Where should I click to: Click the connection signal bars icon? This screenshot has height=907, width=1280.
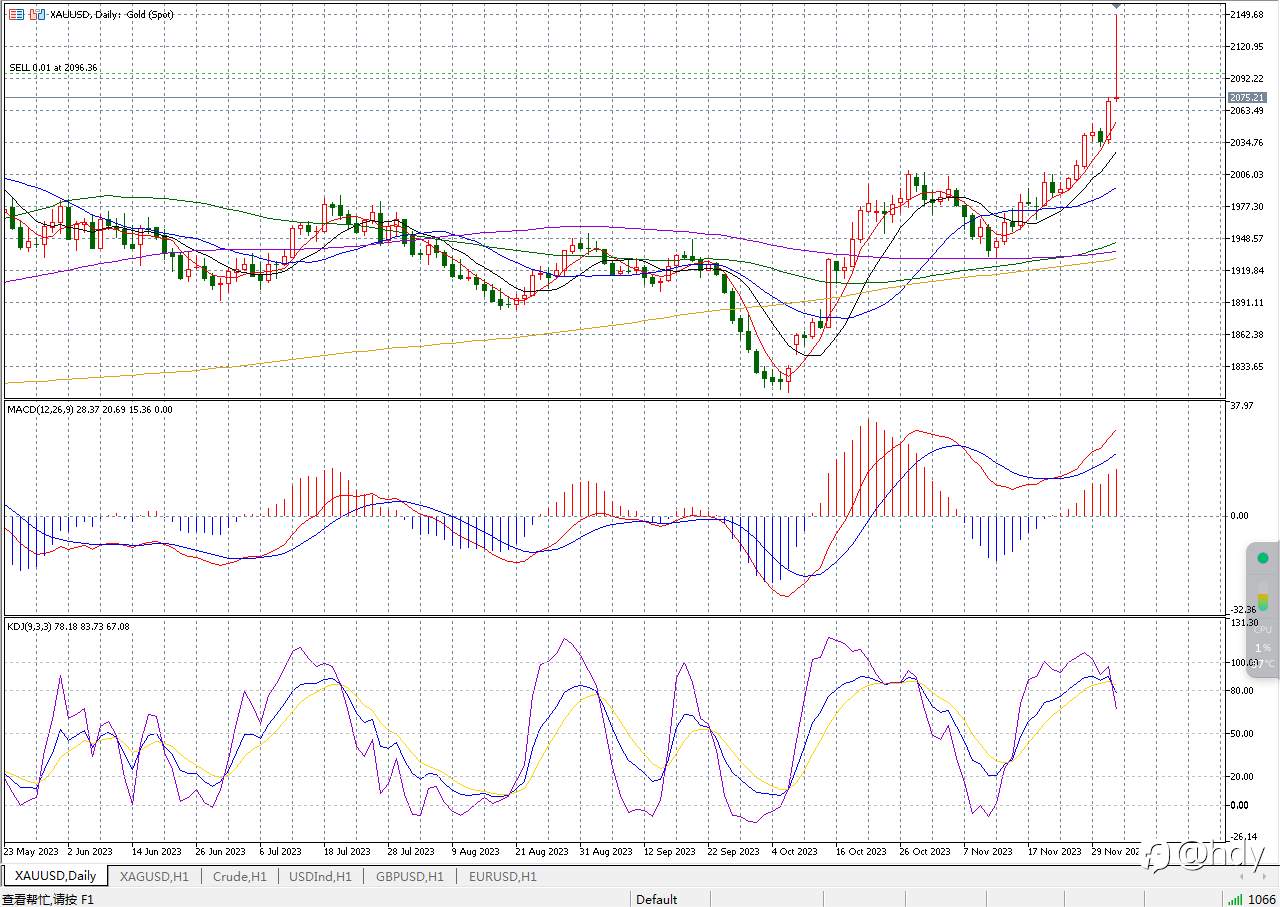(x=1236, y=899)
